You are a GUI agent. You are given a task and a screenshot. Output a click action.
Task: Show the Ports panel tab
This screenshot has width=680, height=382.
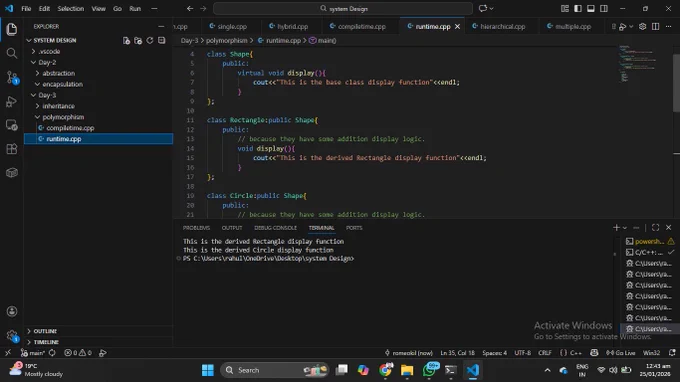[x=354, y=228]
